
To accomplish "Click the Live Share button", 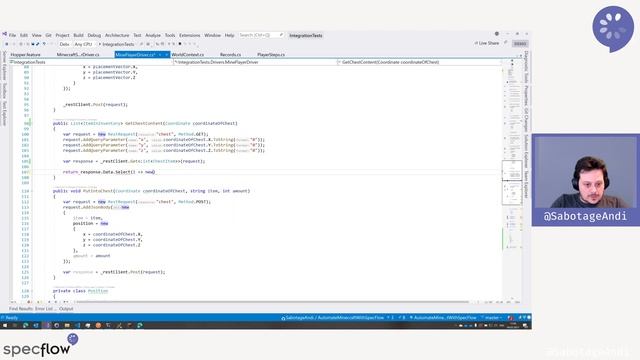I will pyautogui.click(x=487, y=43).
